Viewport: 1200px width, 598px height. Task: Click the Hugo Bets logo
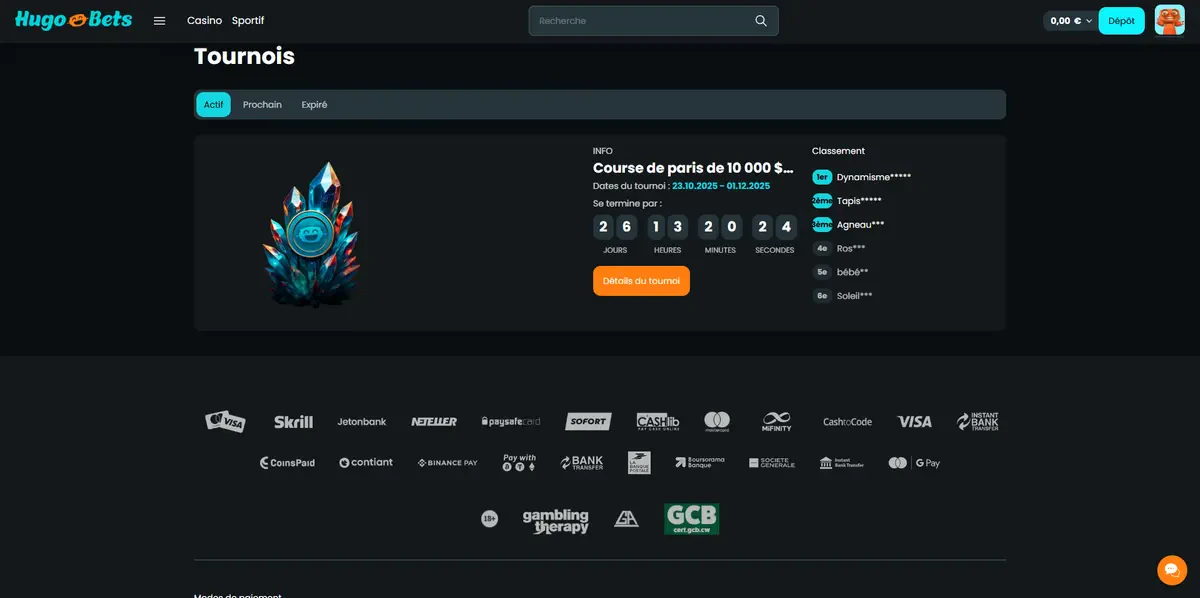[x=73, y=20]
